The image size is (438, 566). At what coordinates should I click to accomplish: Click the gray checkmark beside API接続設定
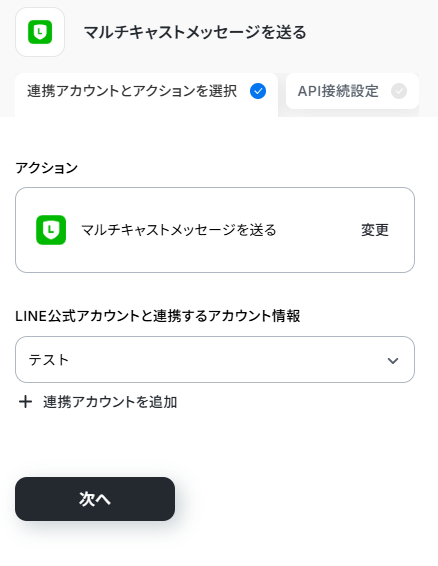tap(399, 91)
